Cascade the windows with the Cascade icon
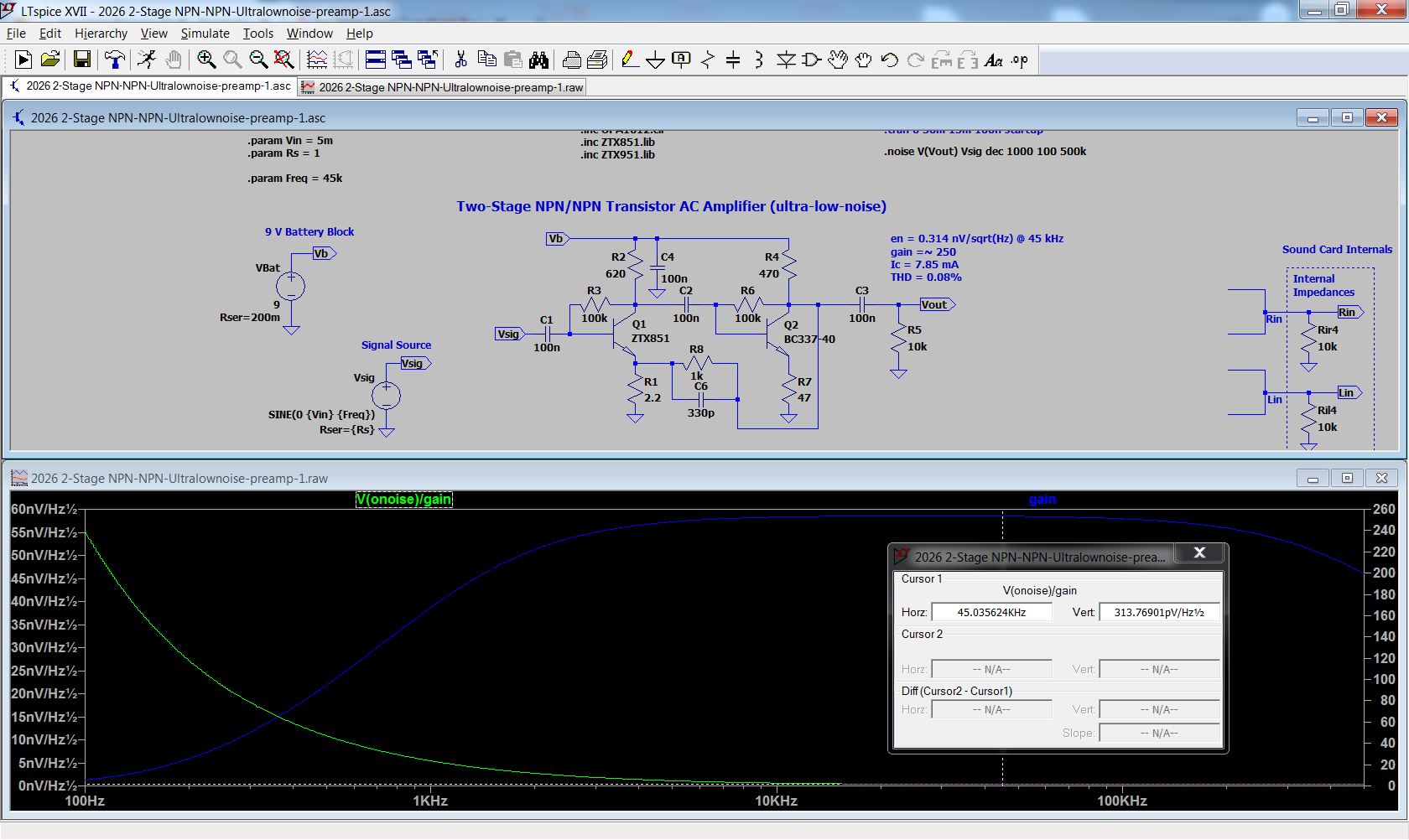 402,60
